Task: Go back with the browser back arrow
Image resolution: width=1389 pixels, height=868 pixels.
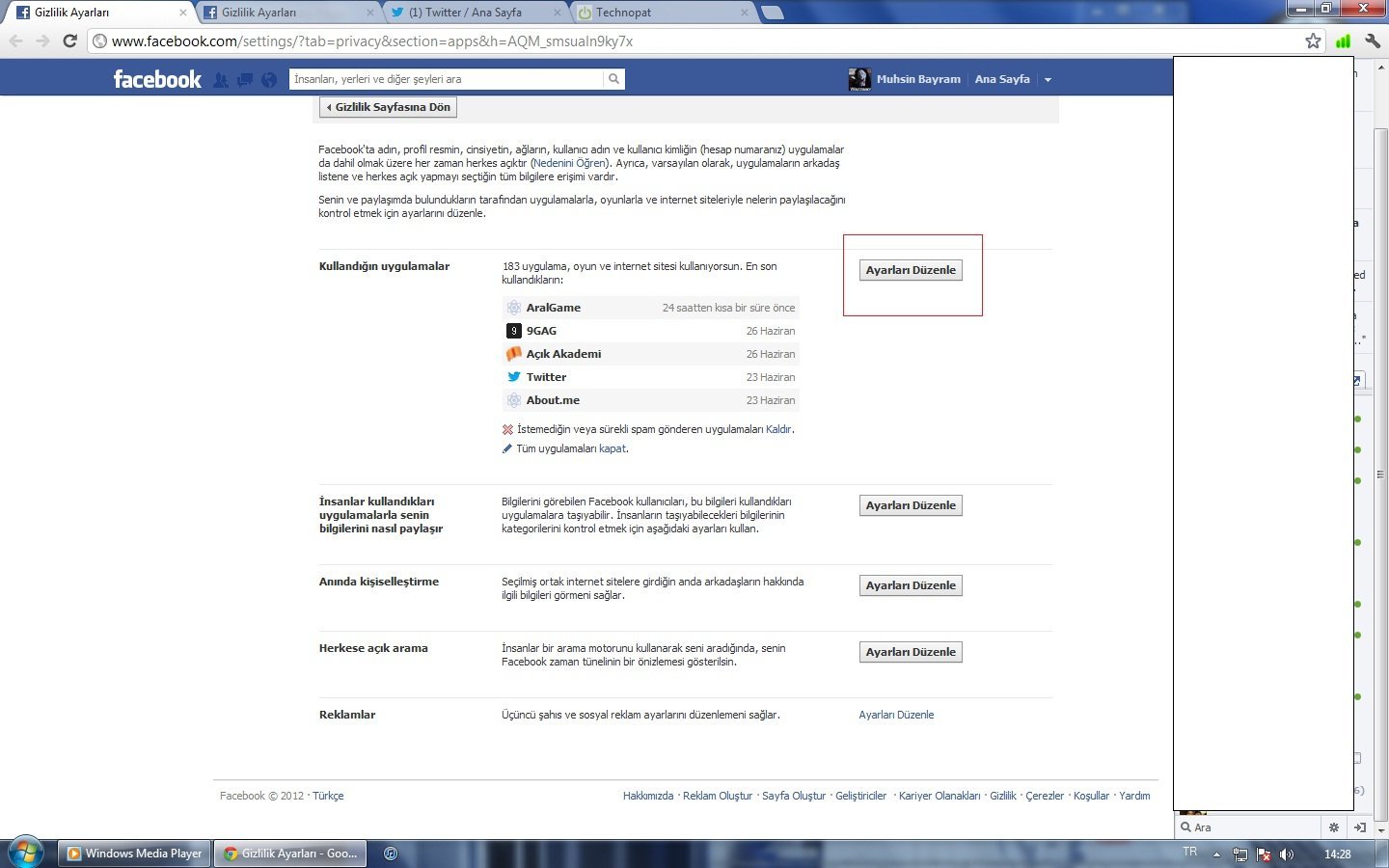Action: point(15,41)
